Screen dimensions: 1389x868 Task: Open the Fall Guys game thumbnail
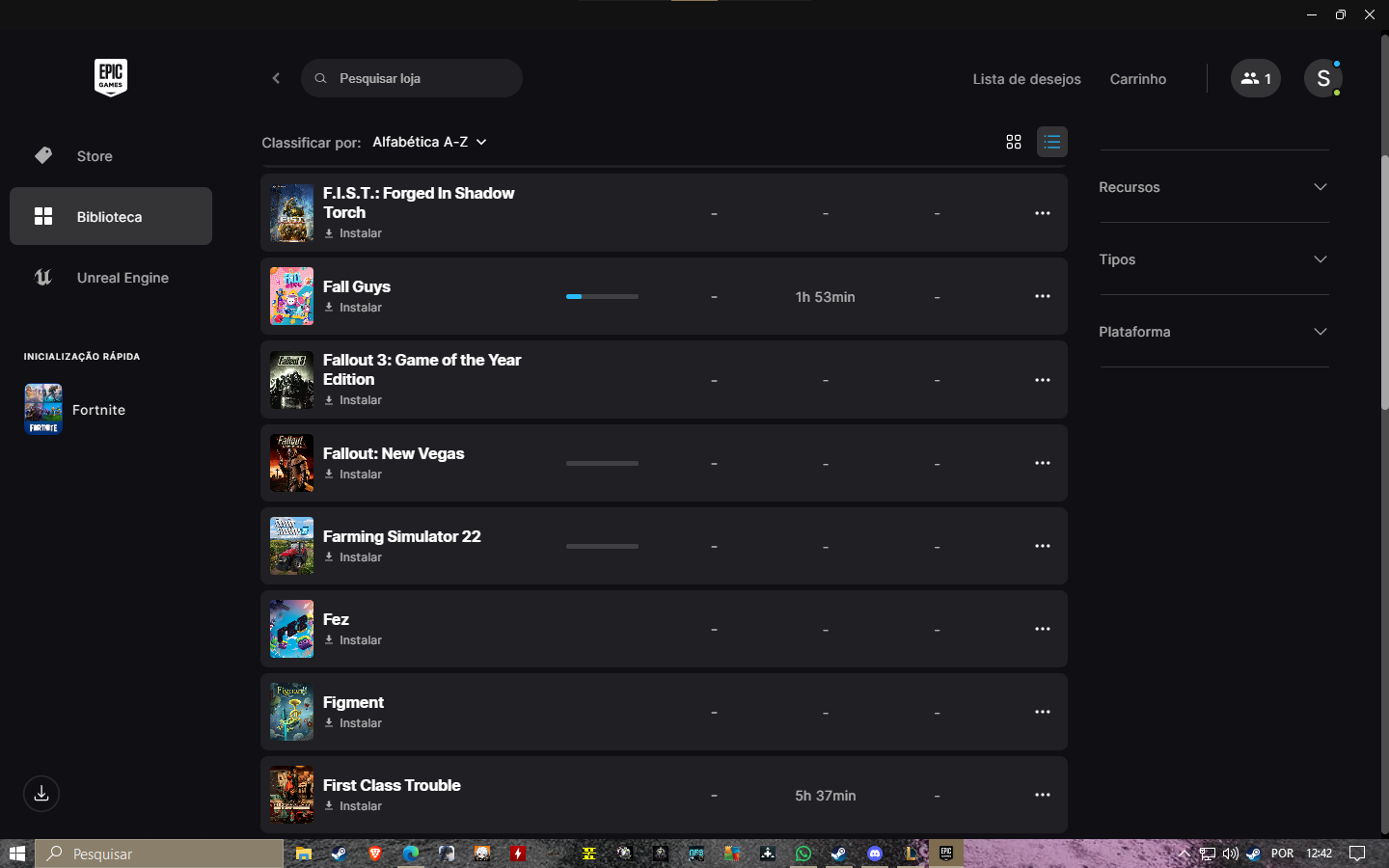click(291, 296)
